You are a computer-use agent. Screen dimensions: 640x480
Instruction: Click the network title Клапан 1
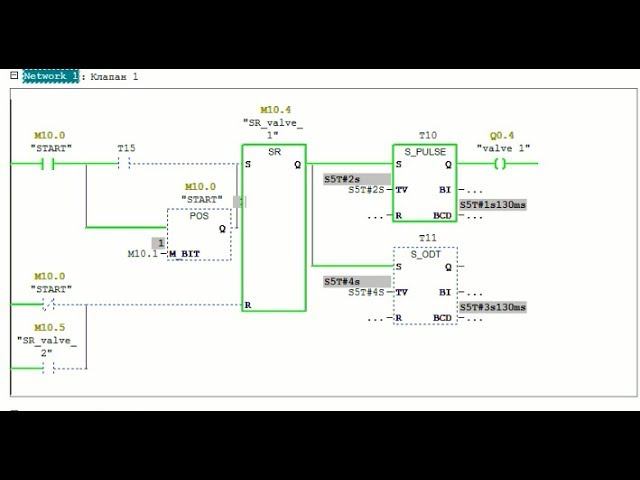point(114,77)
